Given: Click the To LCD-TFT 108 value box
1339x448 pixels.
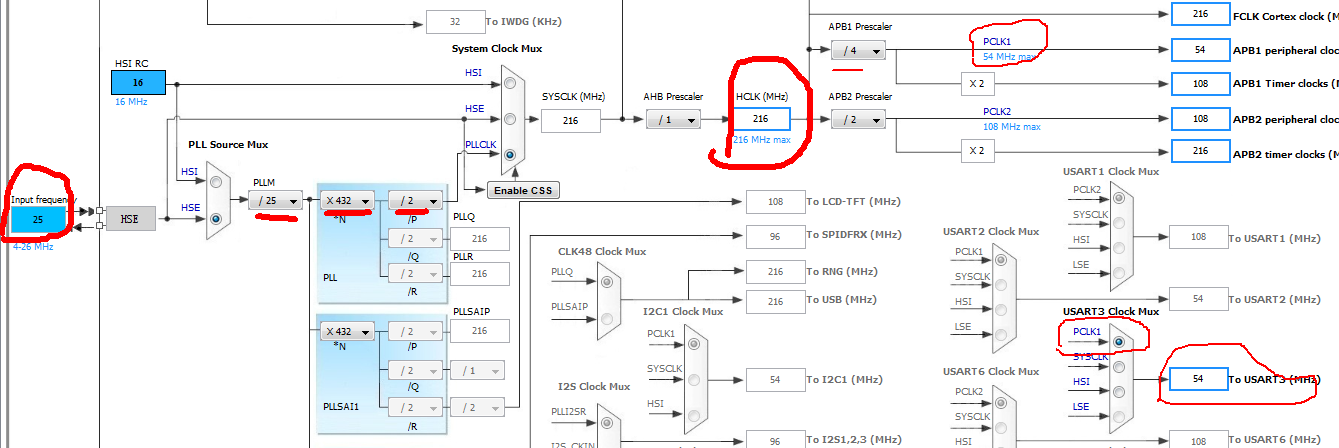Looking at the screenshot, I should (775, 202).
